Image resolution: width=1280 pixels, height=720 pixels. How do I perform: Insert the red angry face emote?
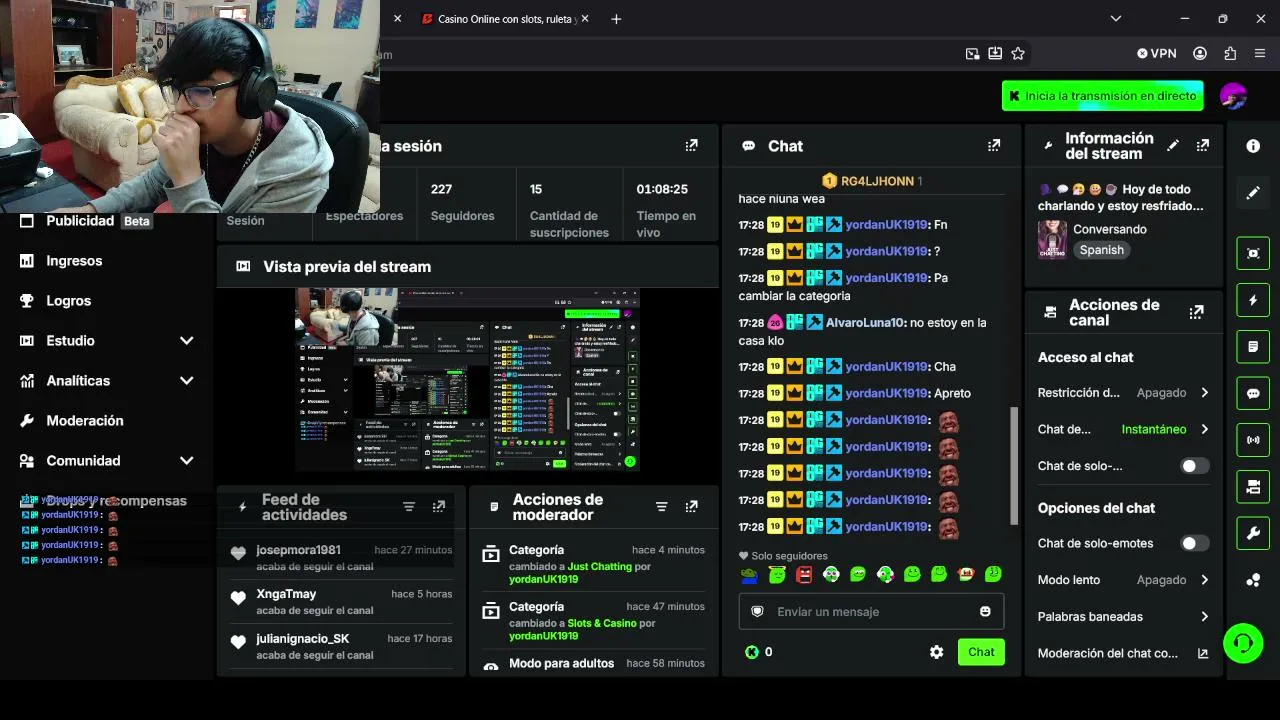pos(804,575)
